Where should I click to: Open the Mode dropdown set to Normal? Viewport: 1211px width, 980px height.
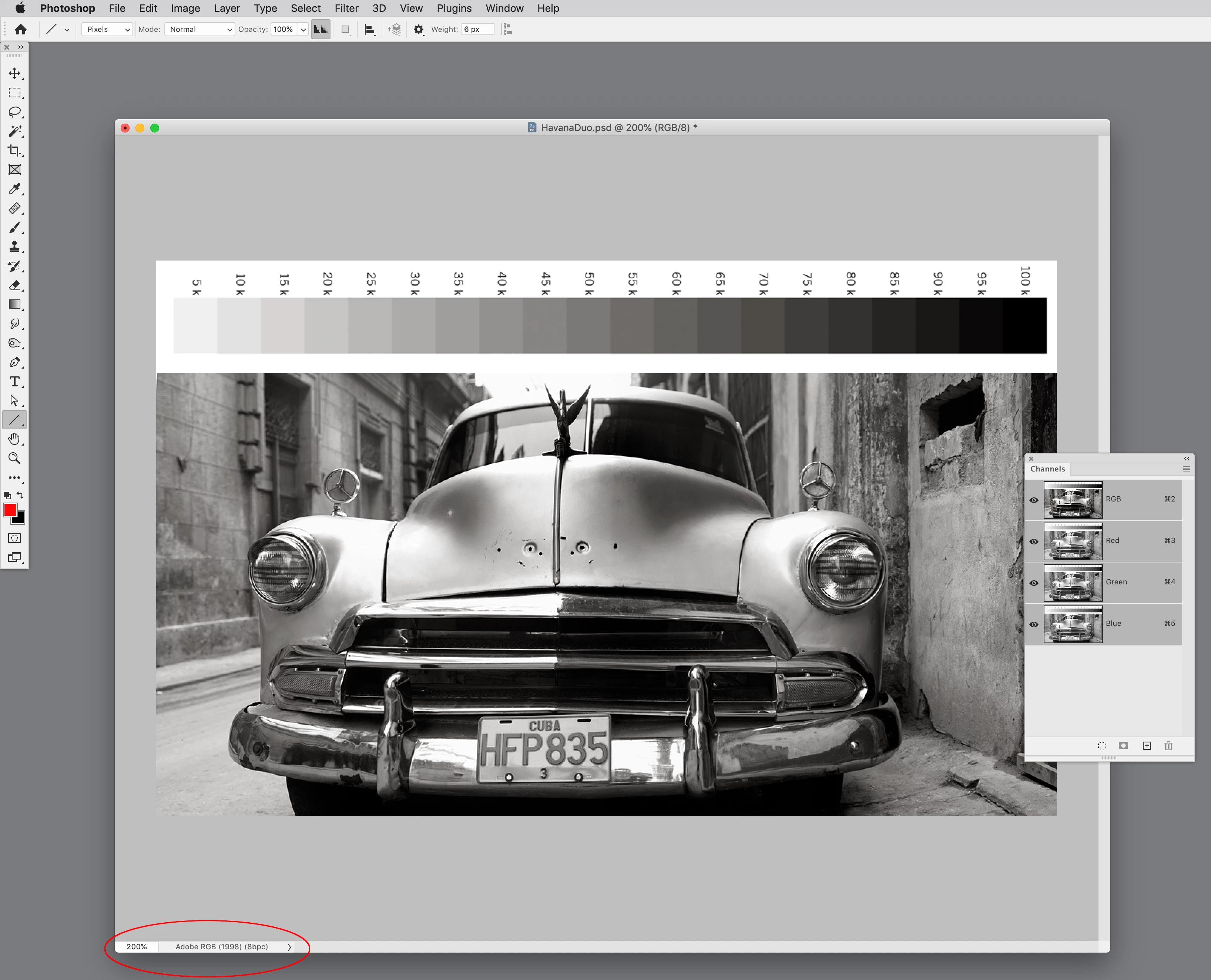point(199,29)
